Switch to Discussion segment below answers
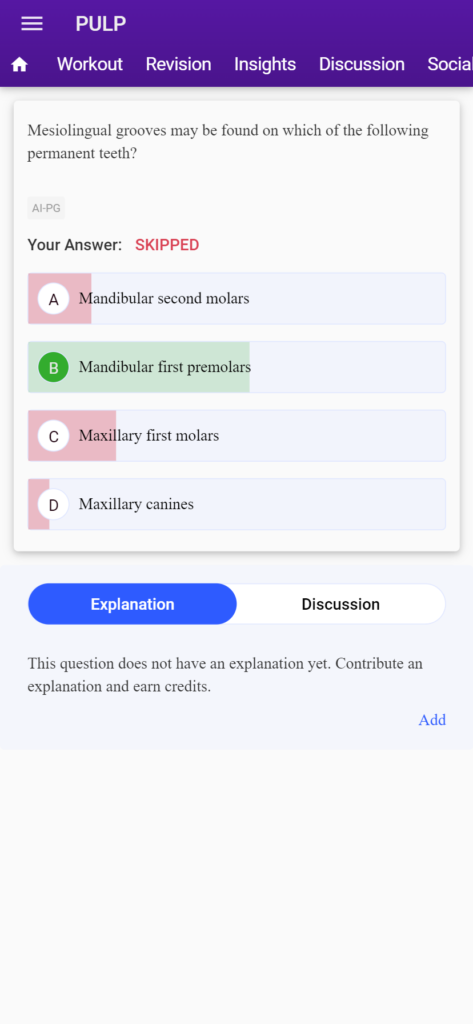 341,604
